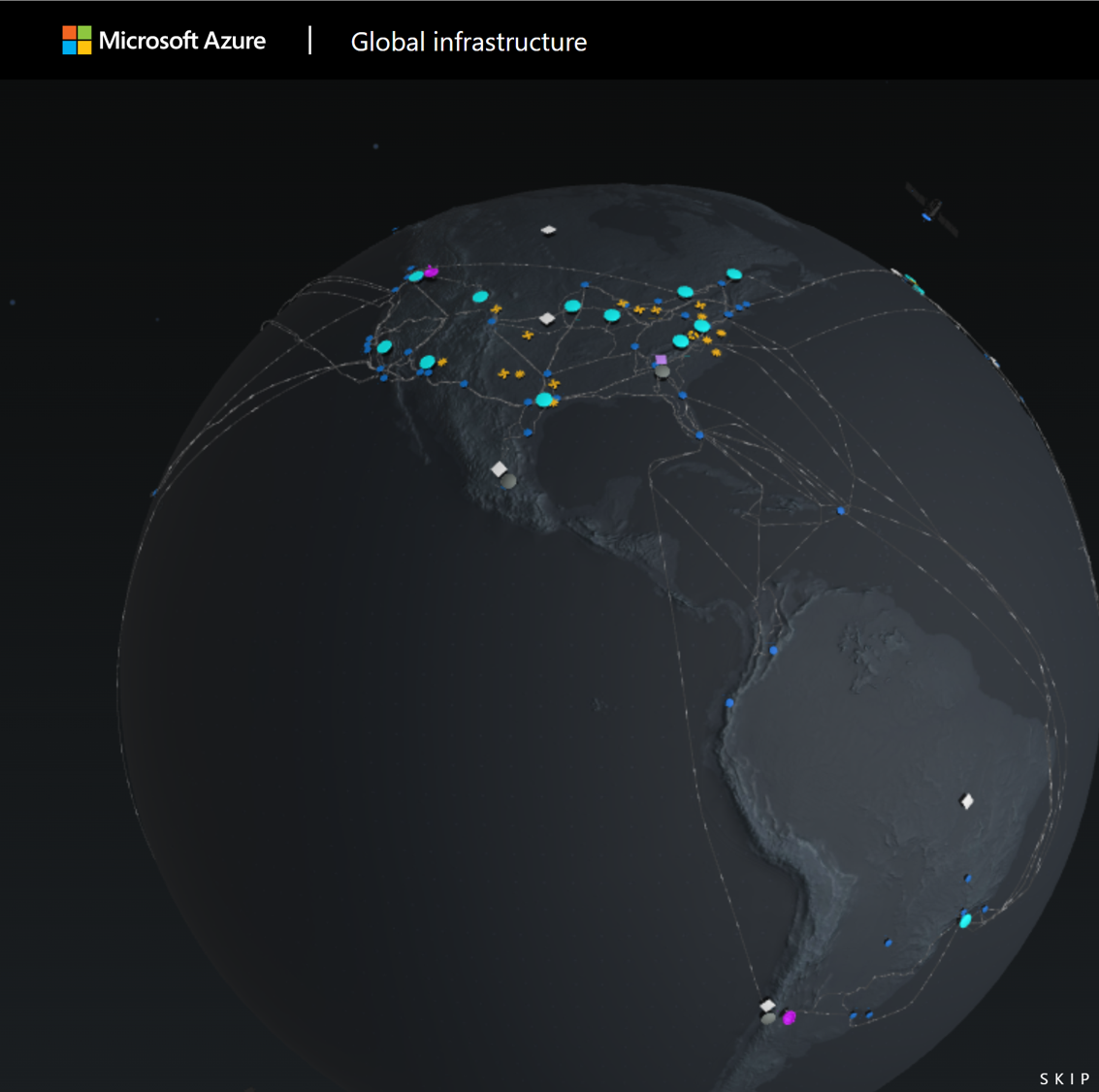Select the magenta marker in US Pacific Northwest
The height and width of the screenshot is (1092, 1099).
(x=431, y=272)
